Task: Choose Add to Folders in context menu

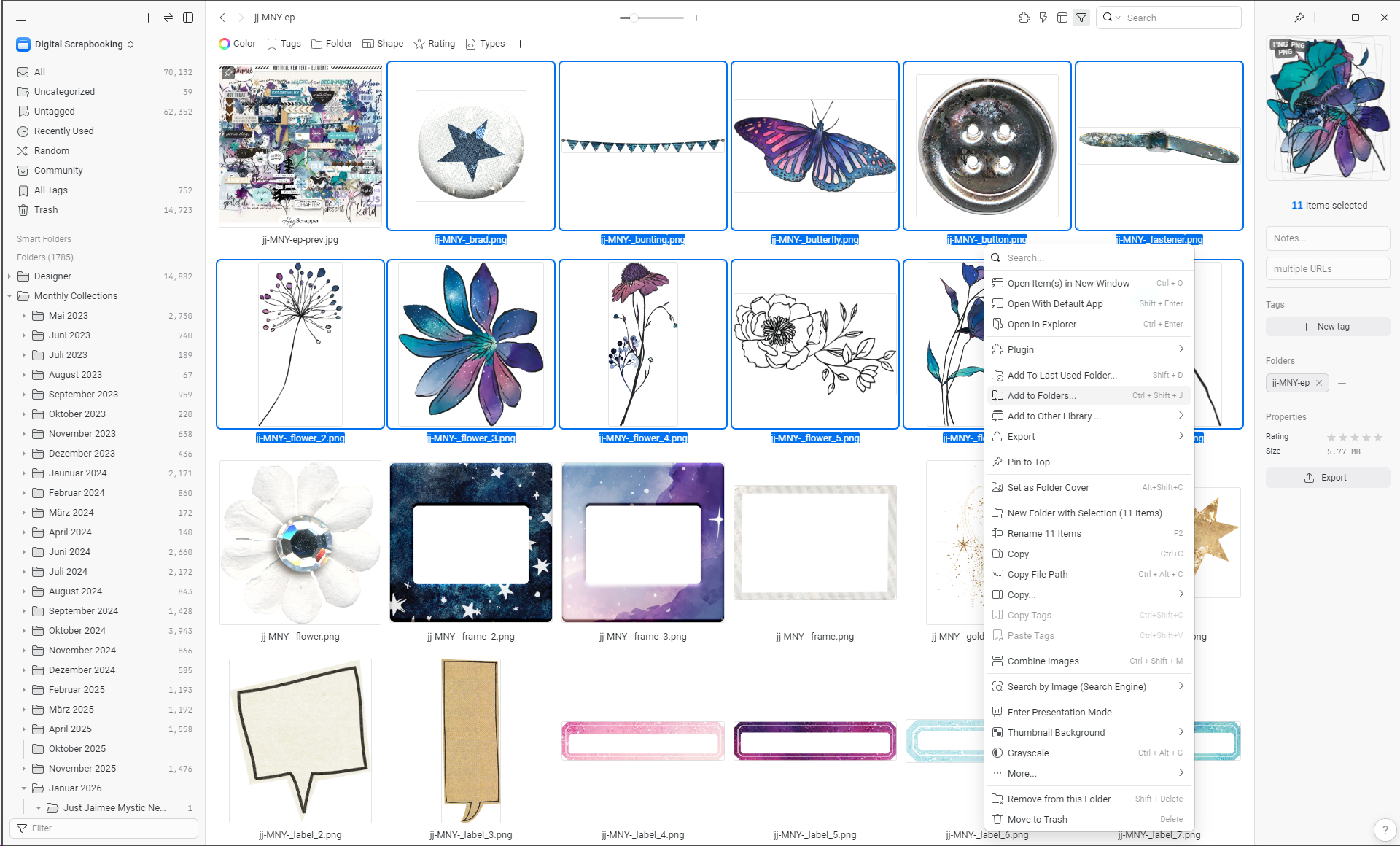Action: pyautogui.click(x=1041, y=395)
